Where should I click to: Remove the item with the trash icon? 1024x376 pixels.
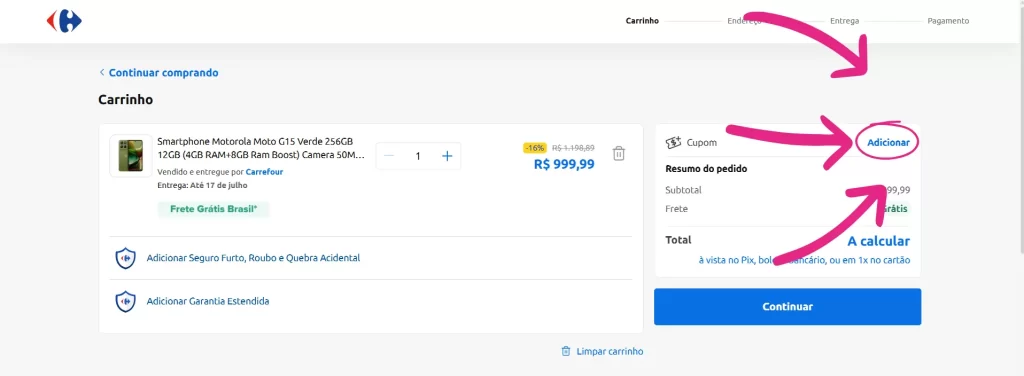point(618,153)
